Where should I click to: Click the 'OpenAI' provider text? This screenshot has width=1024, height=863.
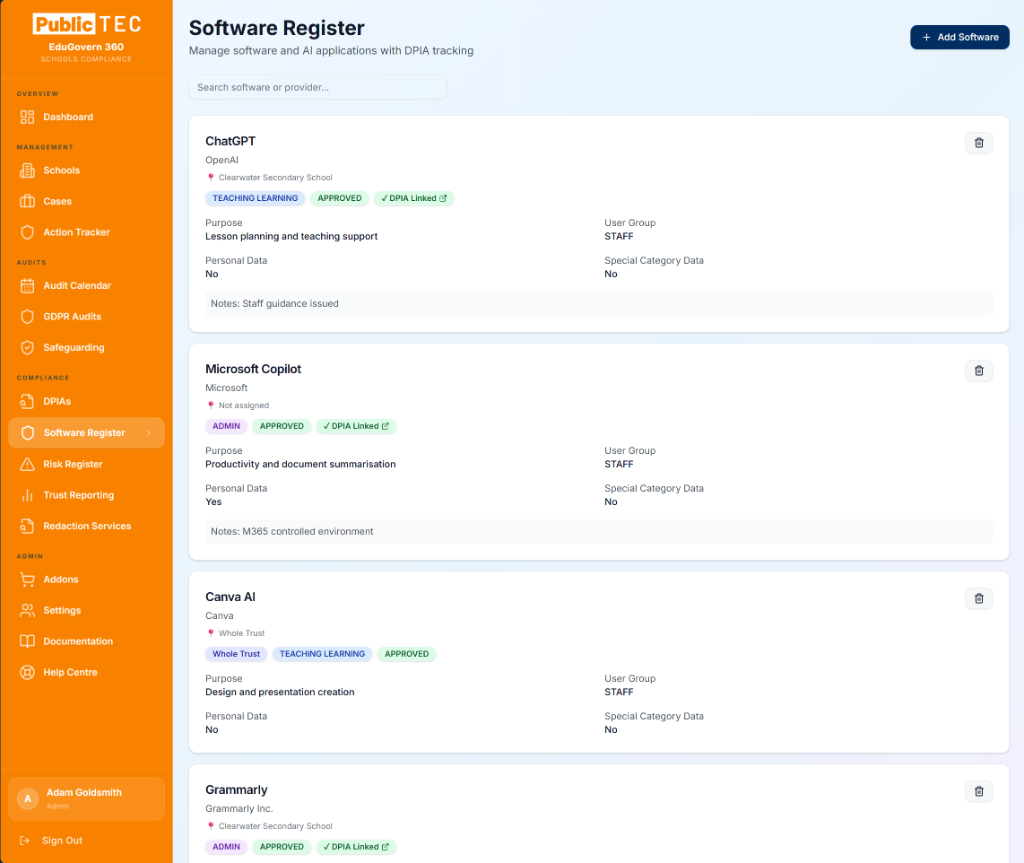point(221,160)
